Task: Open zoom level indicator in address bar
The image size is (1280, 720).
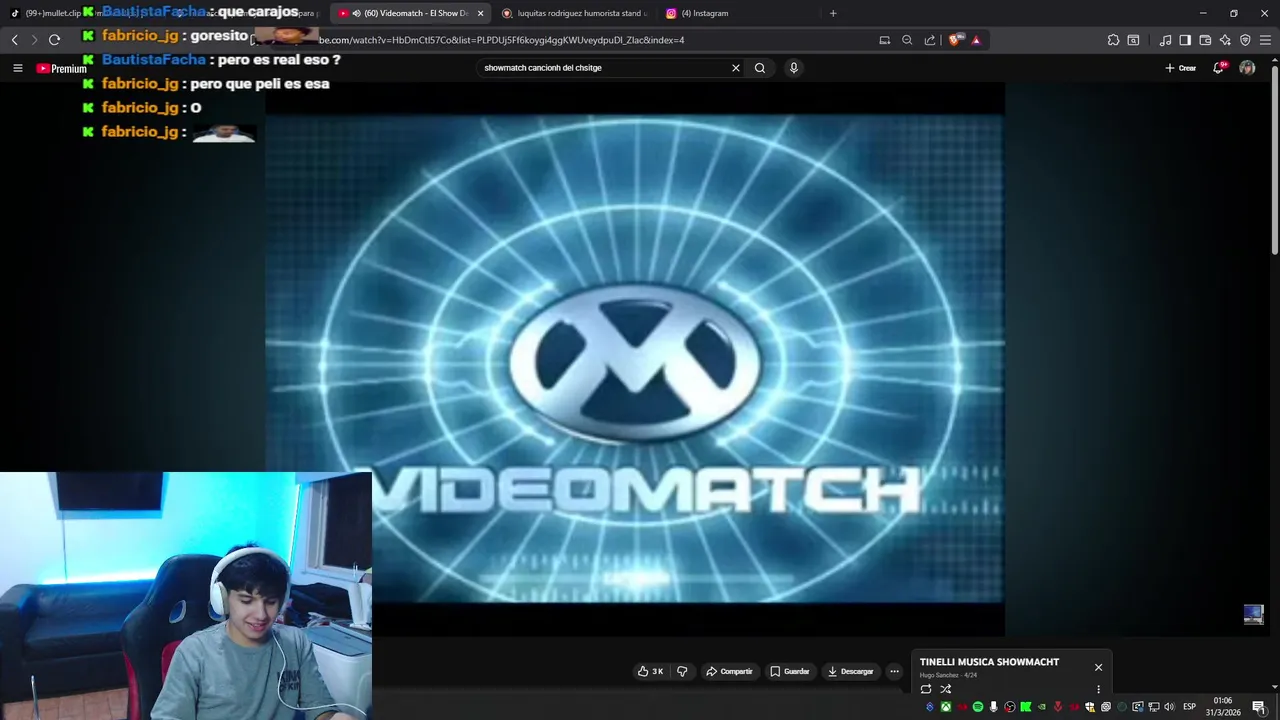Action: 907,40
